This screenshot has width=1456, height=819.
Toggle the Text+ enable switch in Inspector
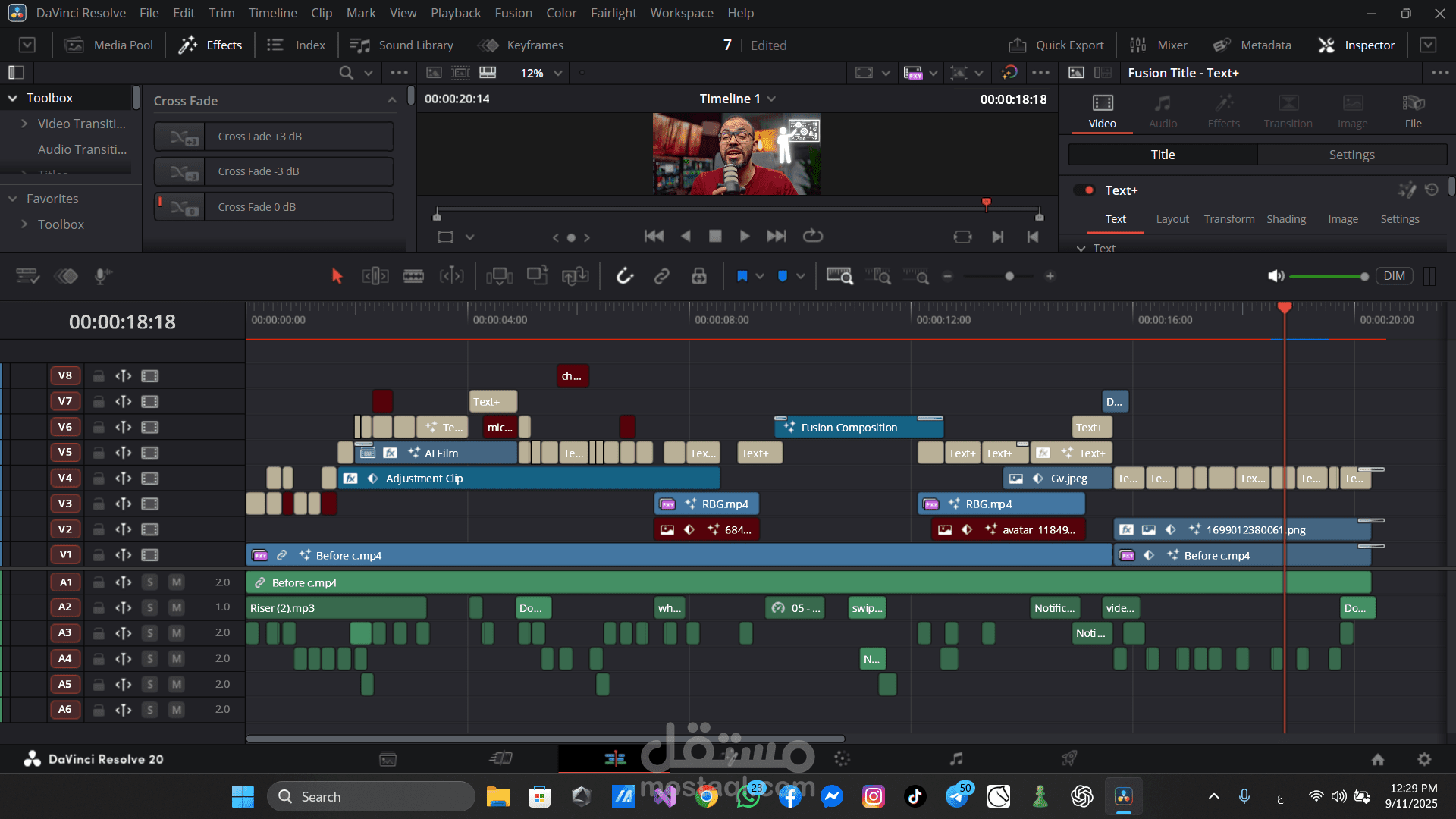tap(1085, 190)
